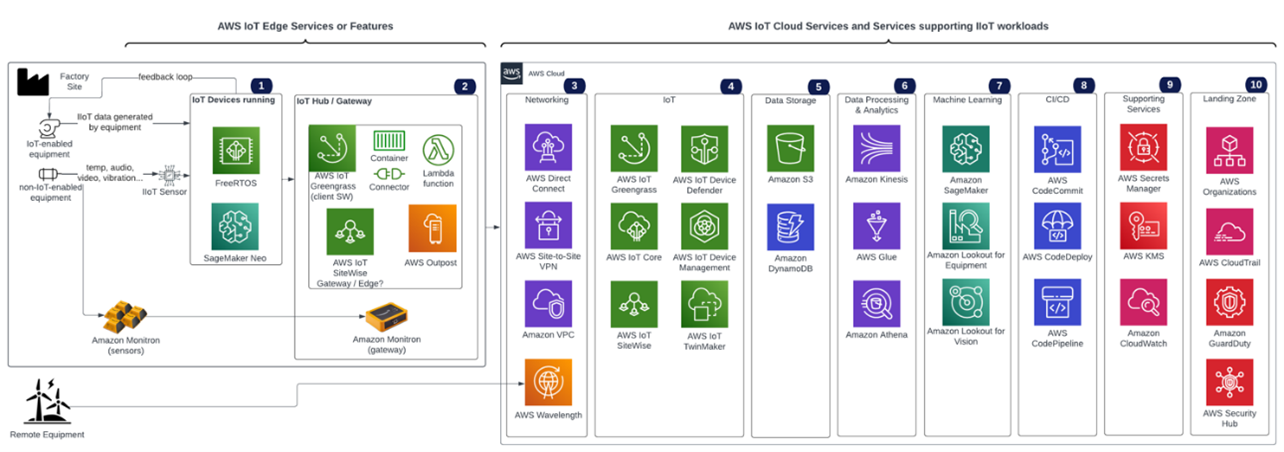Click the 'Data Processing & Analytics' heading
1284x452 pixels.
876,105
